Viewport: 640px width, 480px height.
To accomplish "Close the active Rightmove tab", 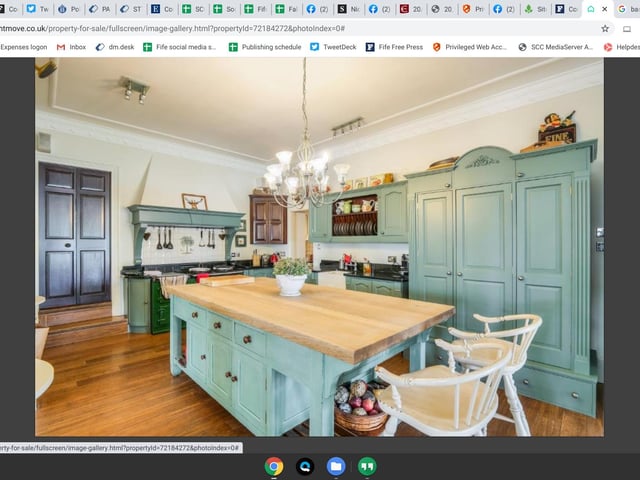I will [x=604, y=9].
